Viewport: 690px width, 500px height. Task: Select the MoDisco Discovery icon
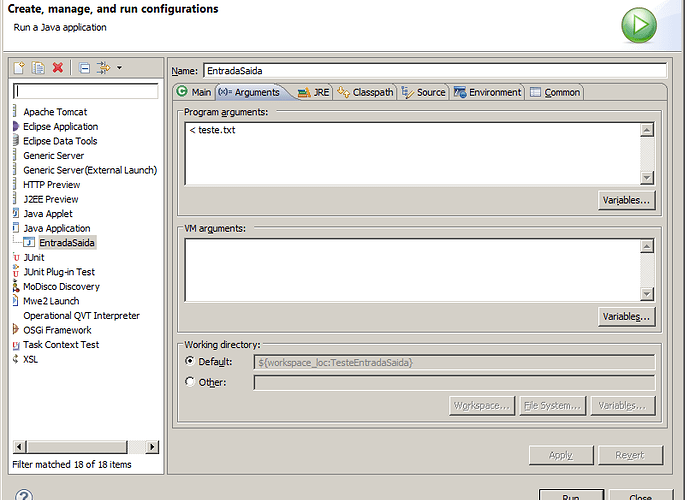[16, 286]
